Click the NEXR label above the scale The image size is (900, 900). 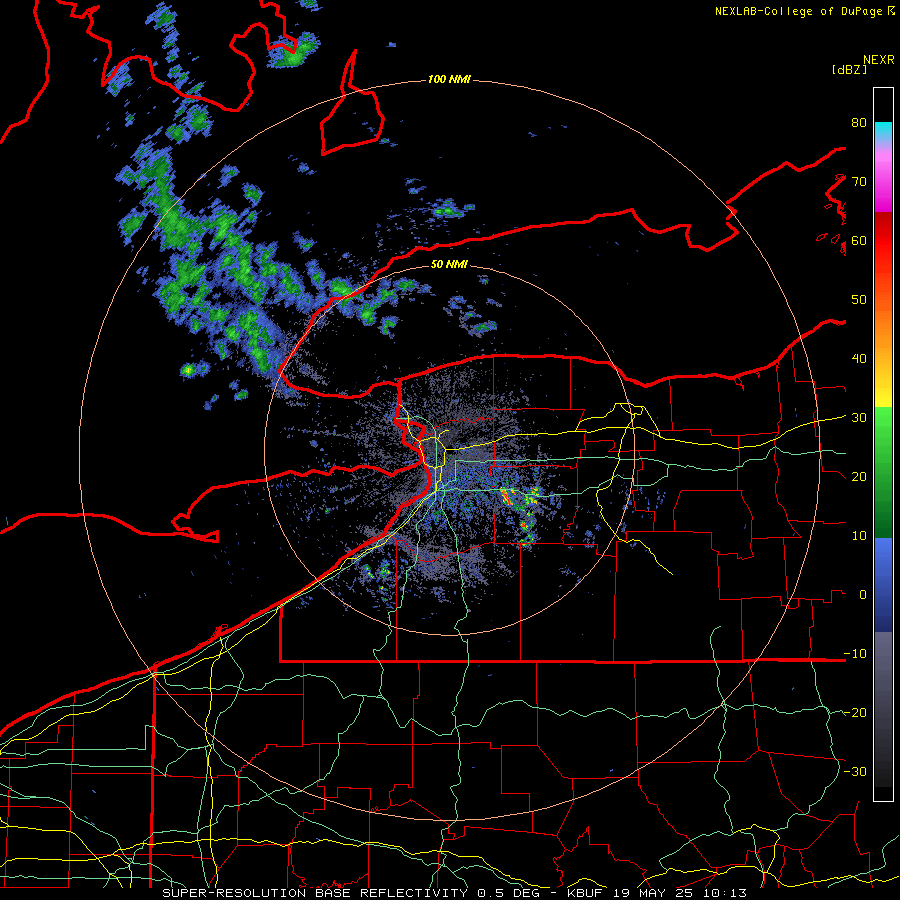tap(879, 60)
